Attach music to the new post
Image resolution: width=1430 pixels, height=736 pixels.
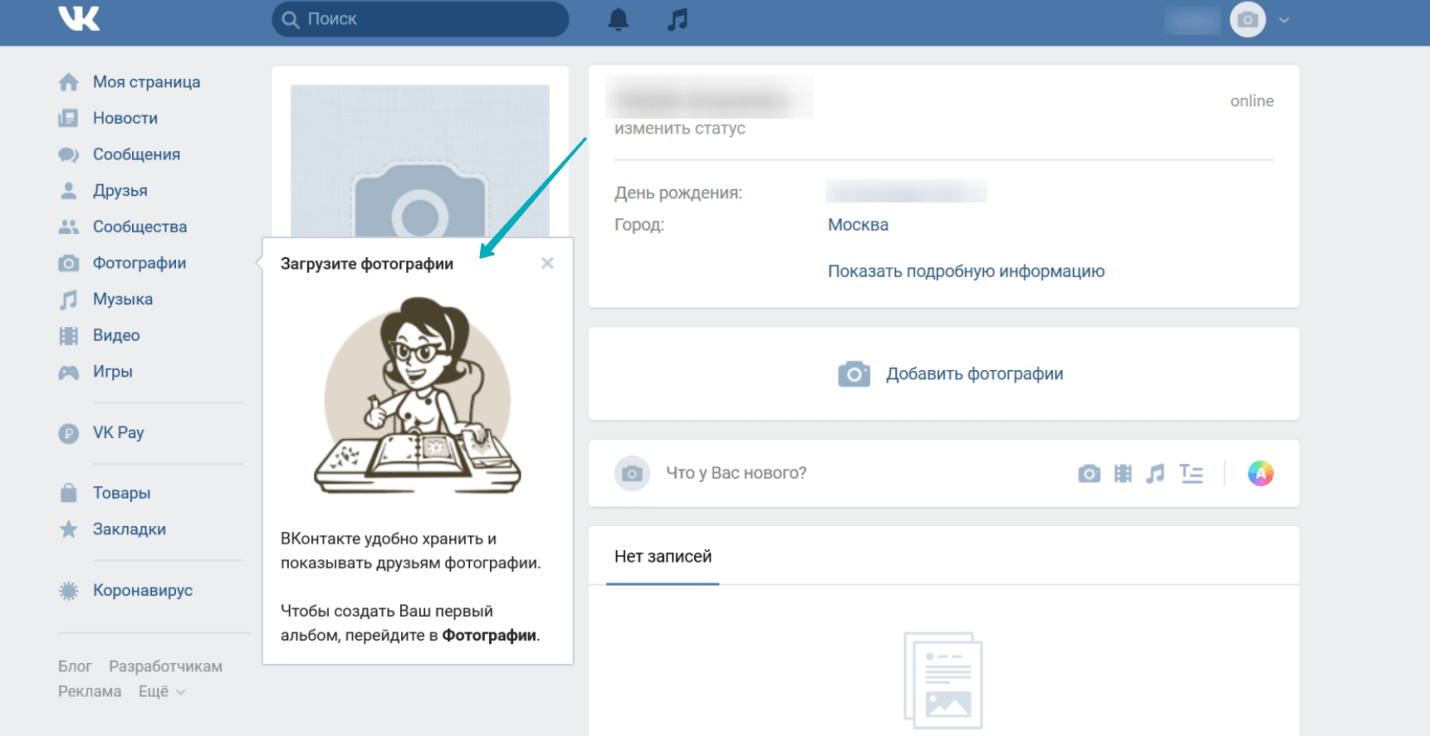[1155, 474]
